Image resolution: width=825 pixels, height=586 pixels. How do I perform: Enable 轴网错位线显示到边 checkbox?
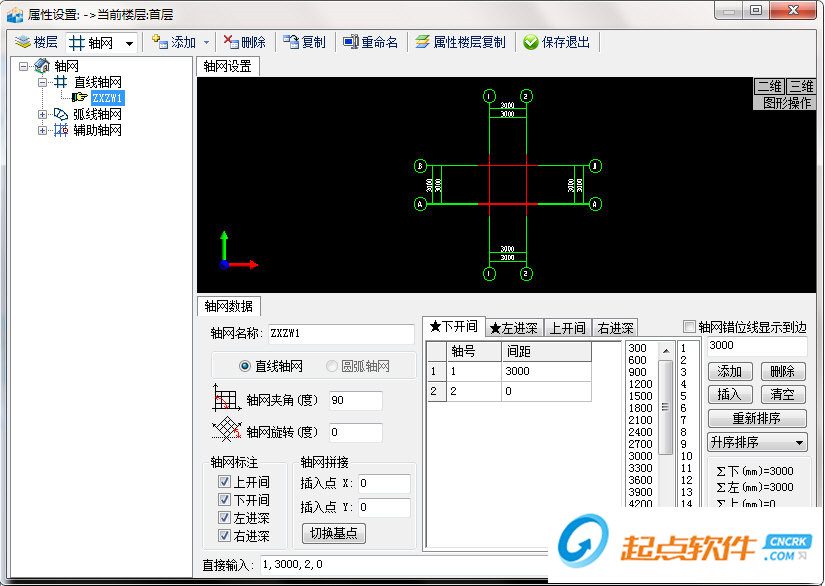coord(689,327)
